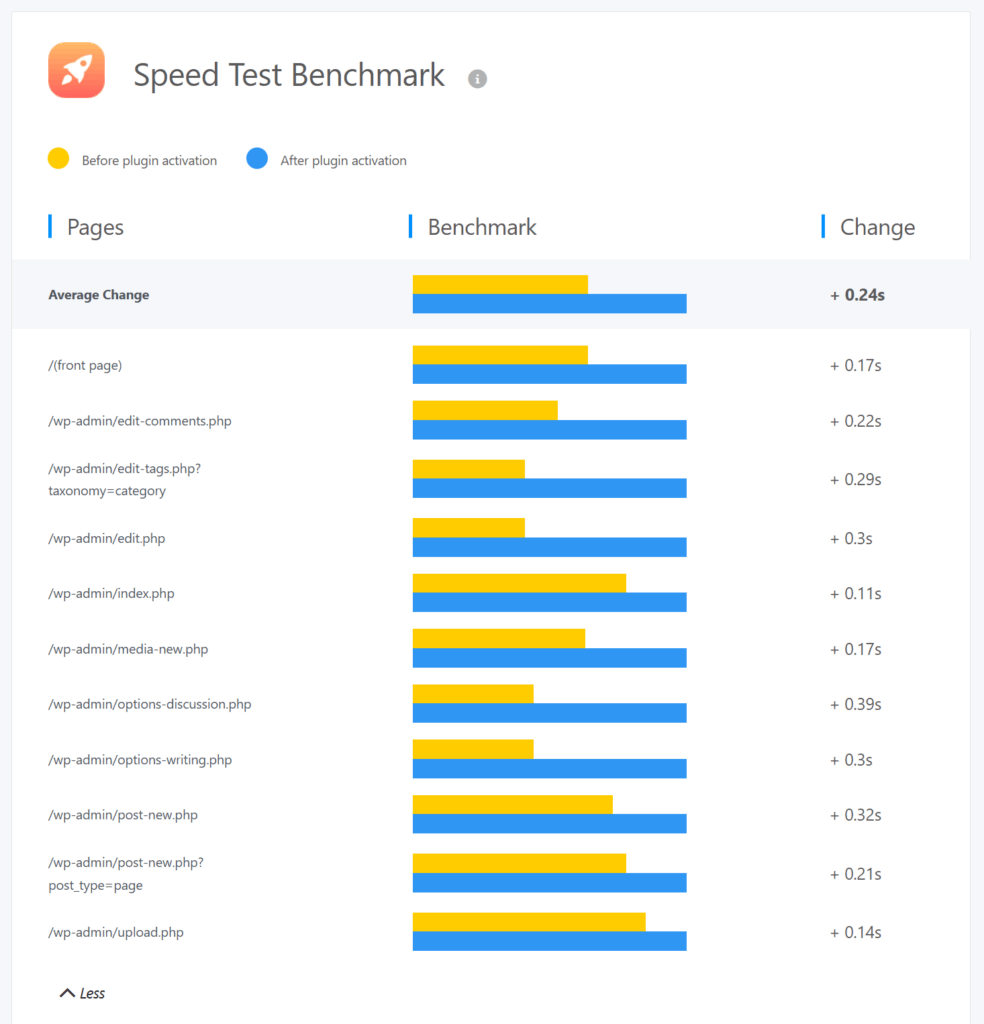
Task: Click the Speed Test Benchmark title
Action: (289, 75)
